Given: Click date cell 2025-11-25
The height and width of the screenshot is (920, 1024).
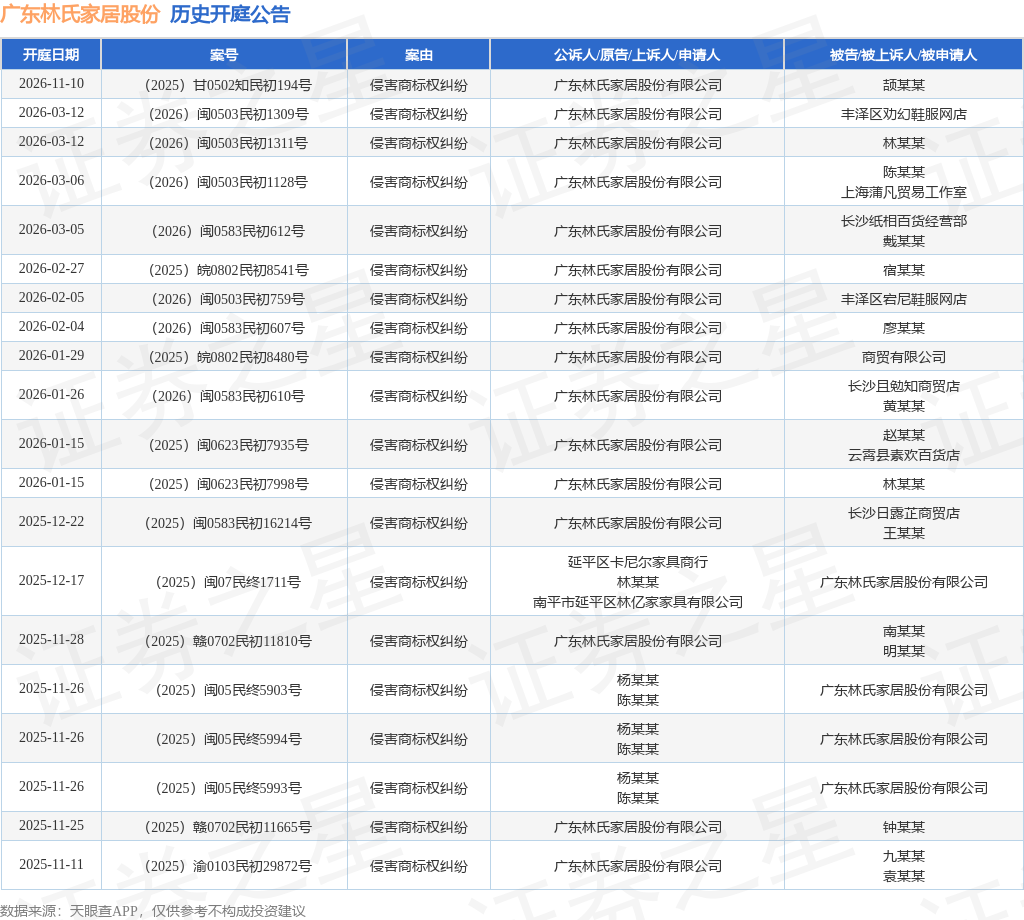Looking at the screenshot, I should pos(51,825).
